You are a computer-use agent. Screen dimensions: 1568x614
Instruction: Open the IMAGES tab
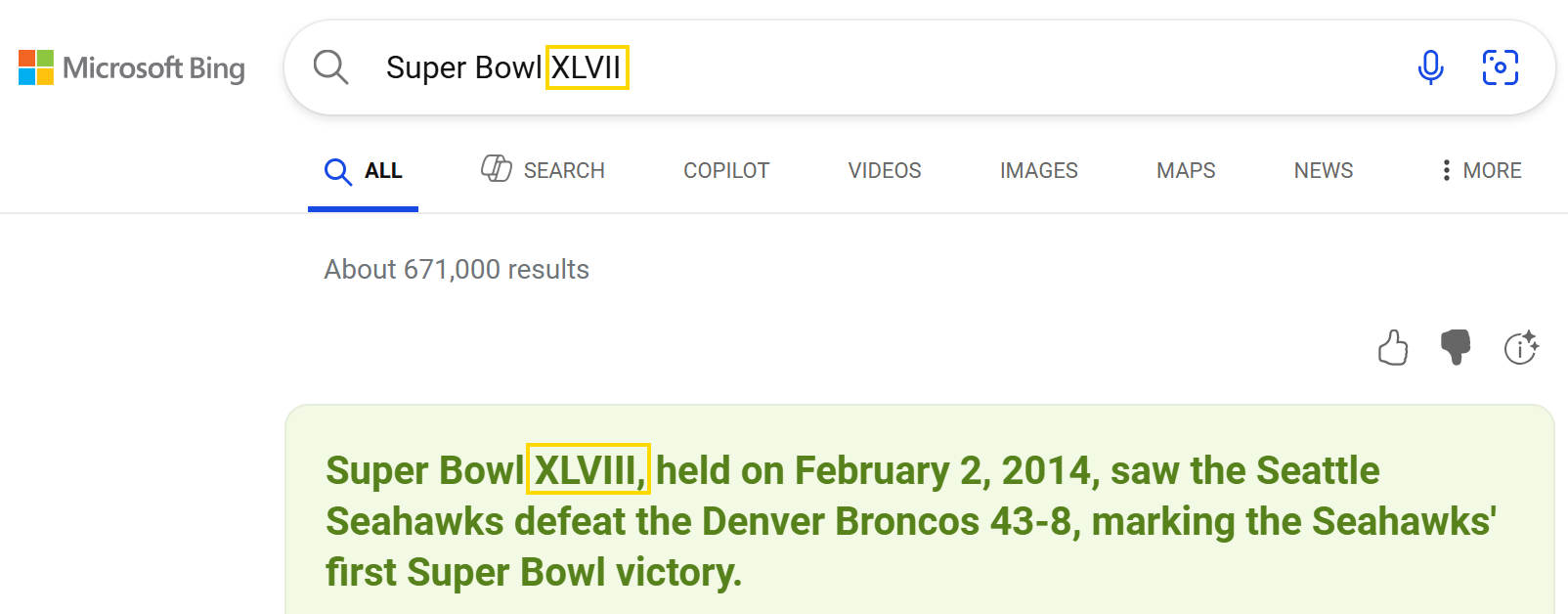click(1038, 170)
